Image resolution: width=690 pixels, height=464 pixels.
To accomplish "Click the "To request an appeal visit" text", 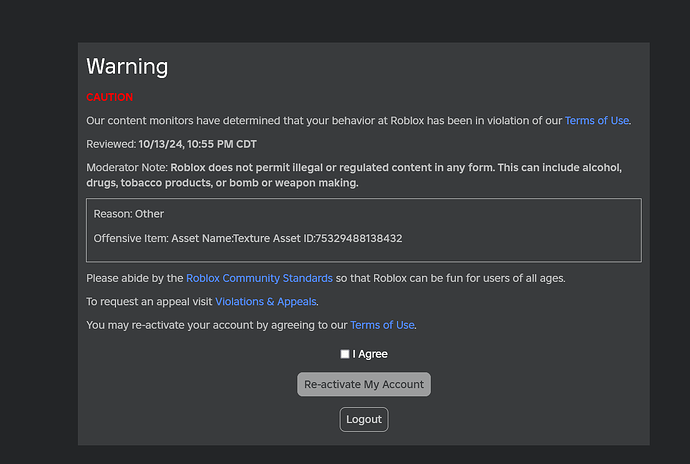I will coord(150,301).
